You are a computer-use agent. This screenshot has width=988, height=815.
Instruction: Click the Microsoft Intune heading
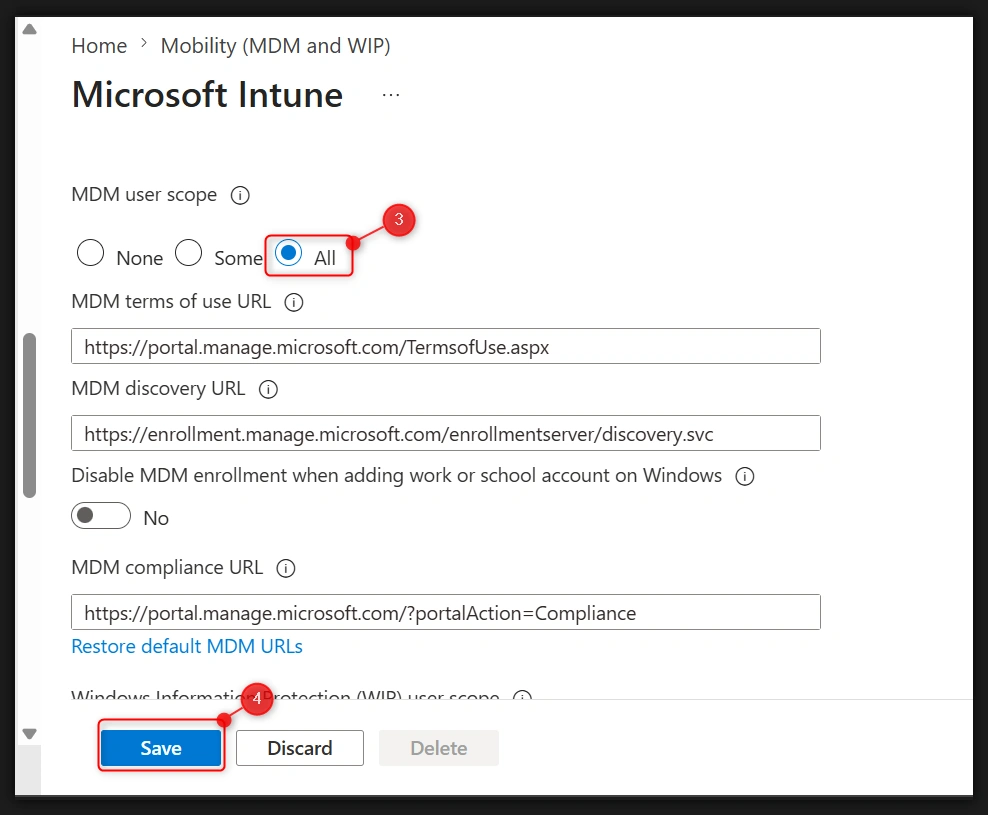[x=207, y=95]
